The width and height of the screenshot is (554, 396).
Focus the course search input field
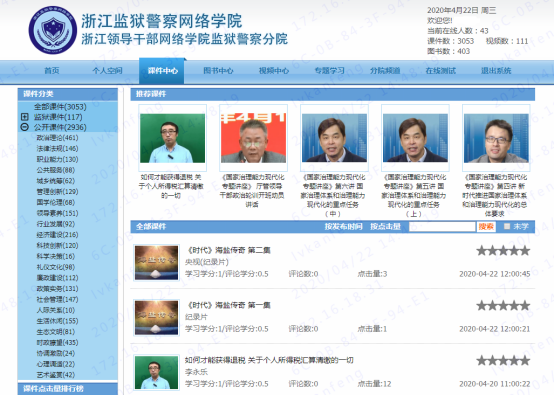click(442, 226)
